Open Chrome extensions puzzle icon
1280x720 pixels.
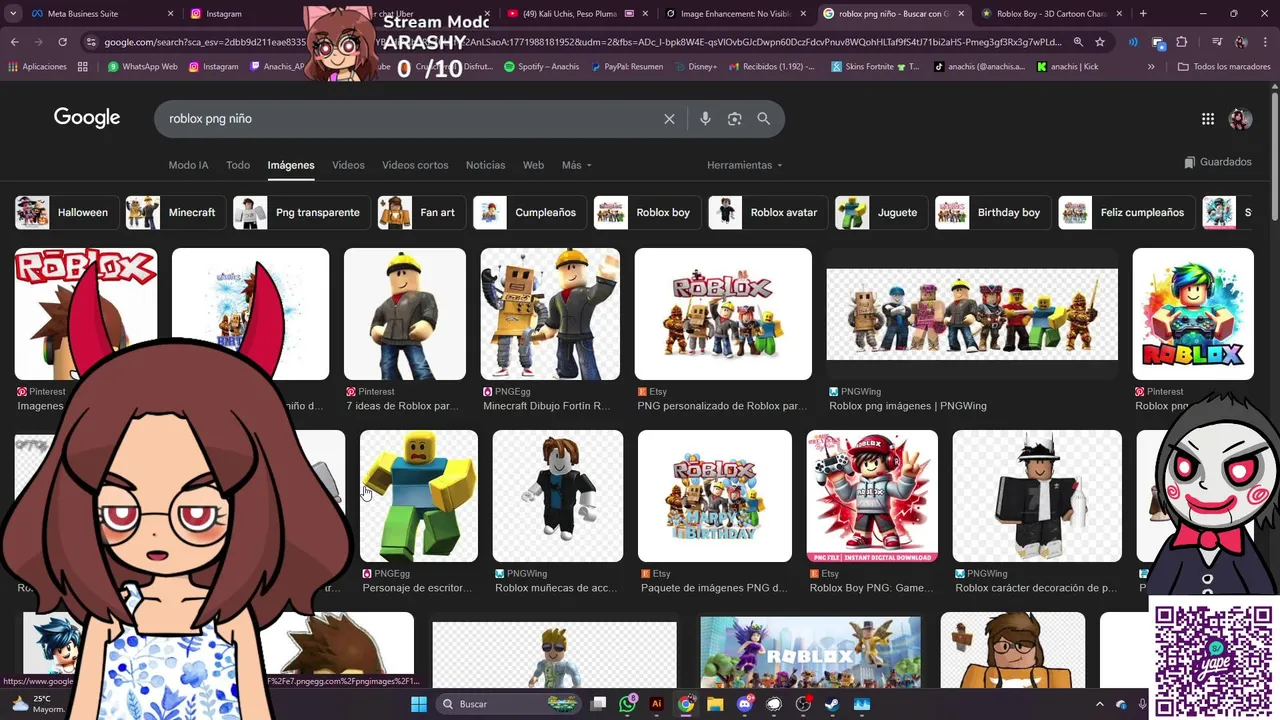1181,42
